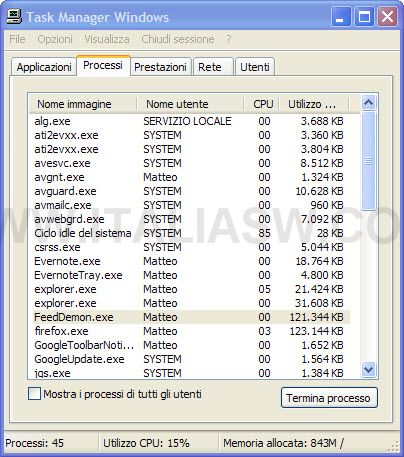Image resolution: width=404 pixels, height=457 pixels.
Task: Click the vertical scrollbar thumb
Action: pos(369,161)
